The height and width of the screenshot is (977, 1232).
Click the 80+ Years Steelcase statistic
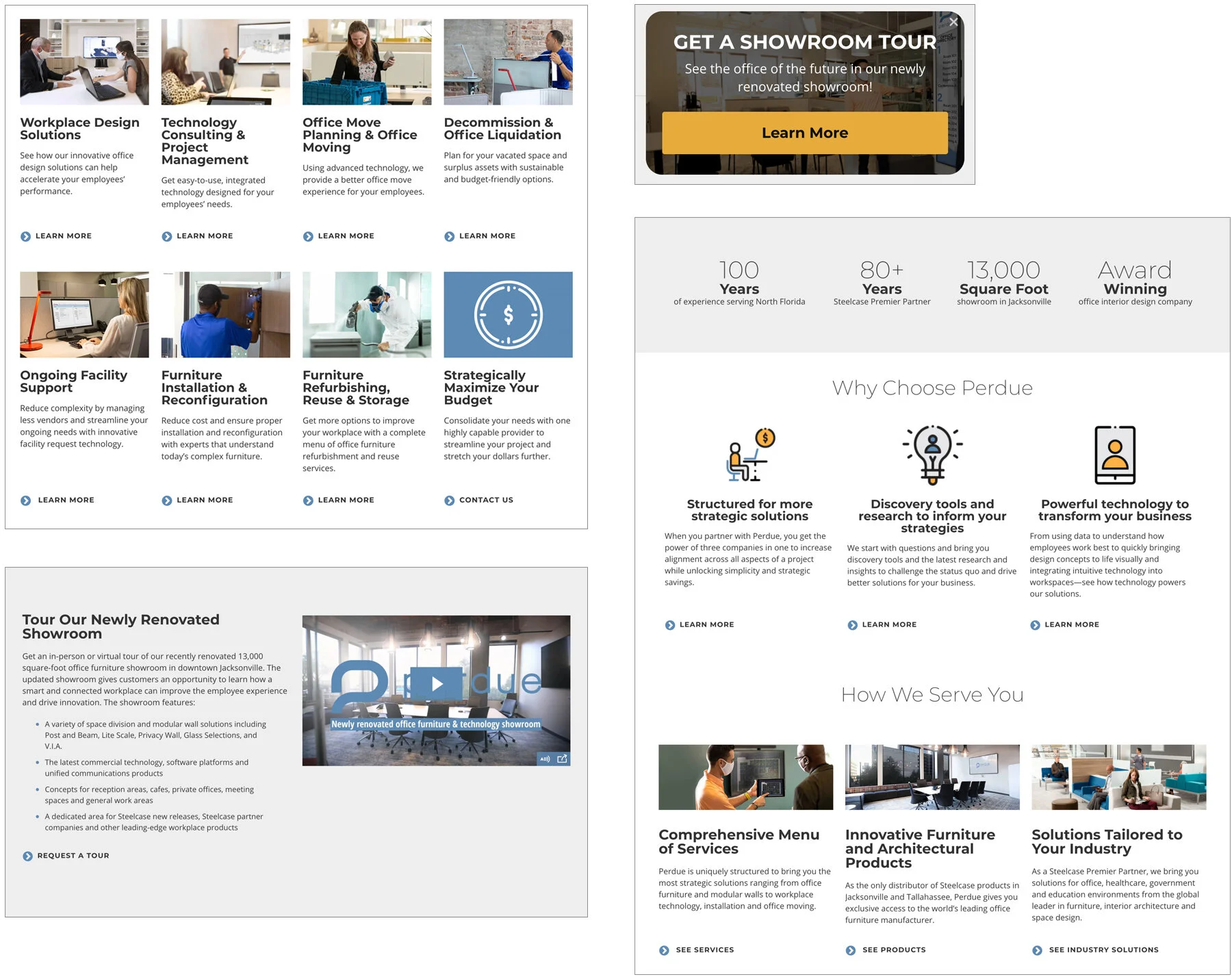(x=882, y=281)
